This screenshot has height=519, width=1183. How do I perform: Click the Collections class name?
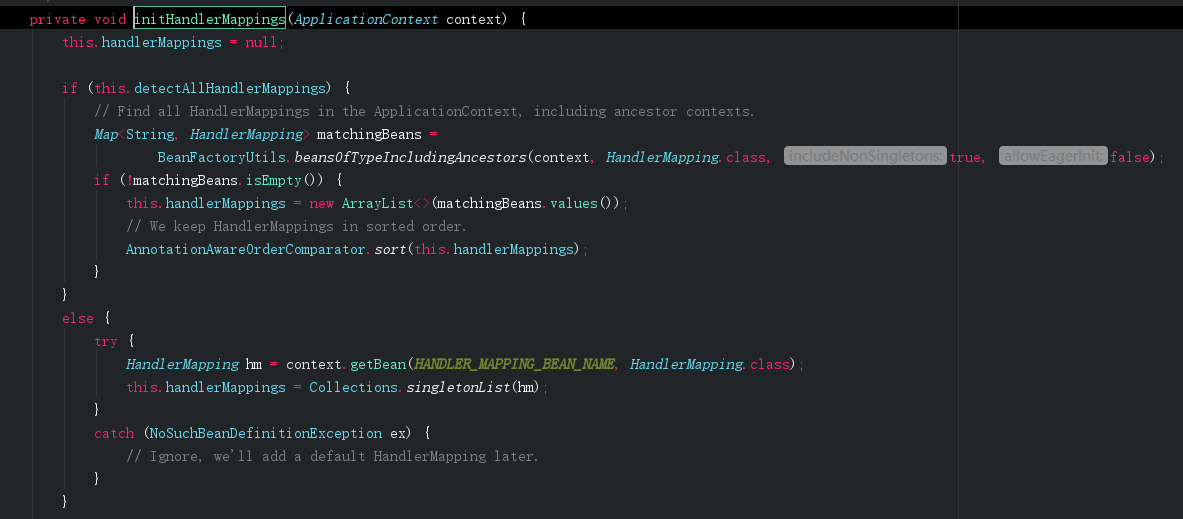(354, 387)
